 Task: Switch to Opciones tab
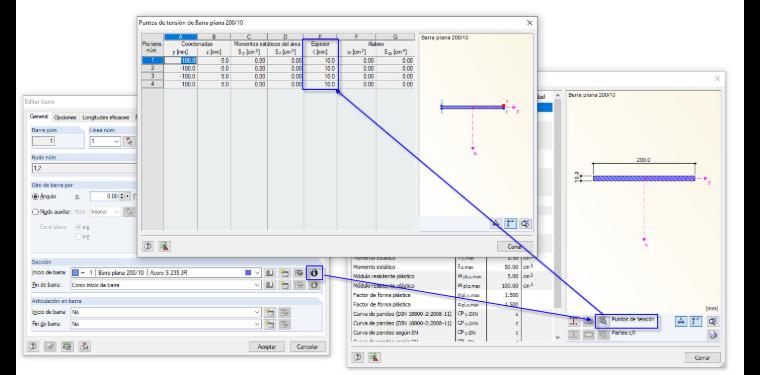65,117
